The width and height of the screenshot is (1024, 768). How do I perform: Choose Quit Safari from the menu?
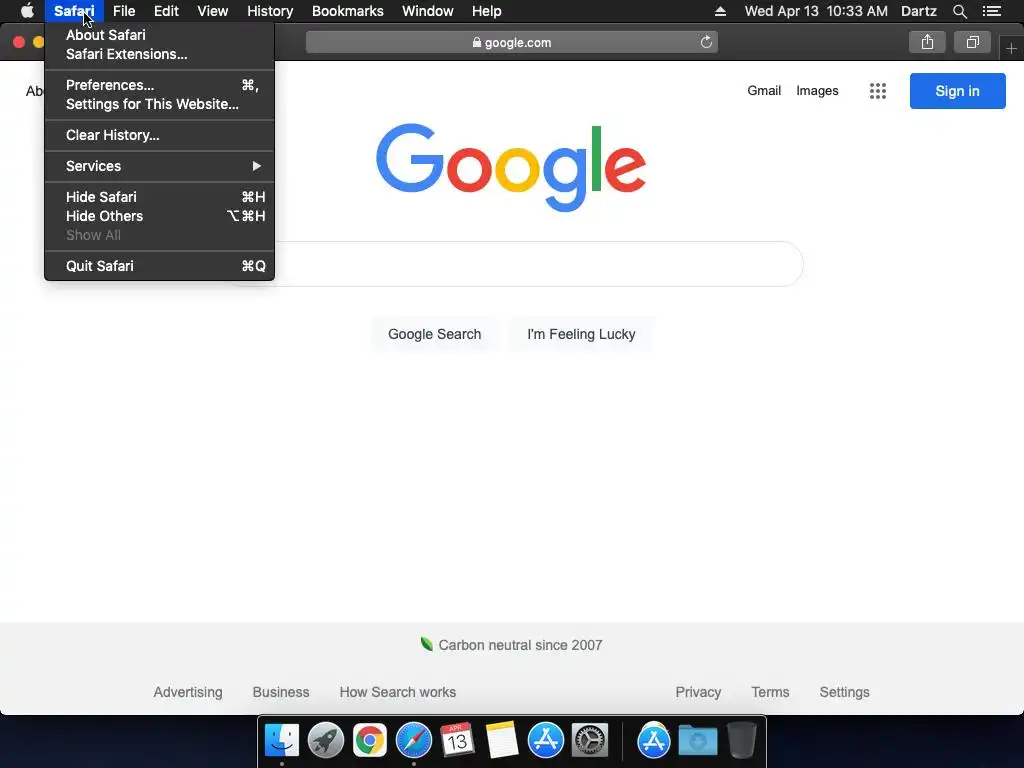coord(159,266)
